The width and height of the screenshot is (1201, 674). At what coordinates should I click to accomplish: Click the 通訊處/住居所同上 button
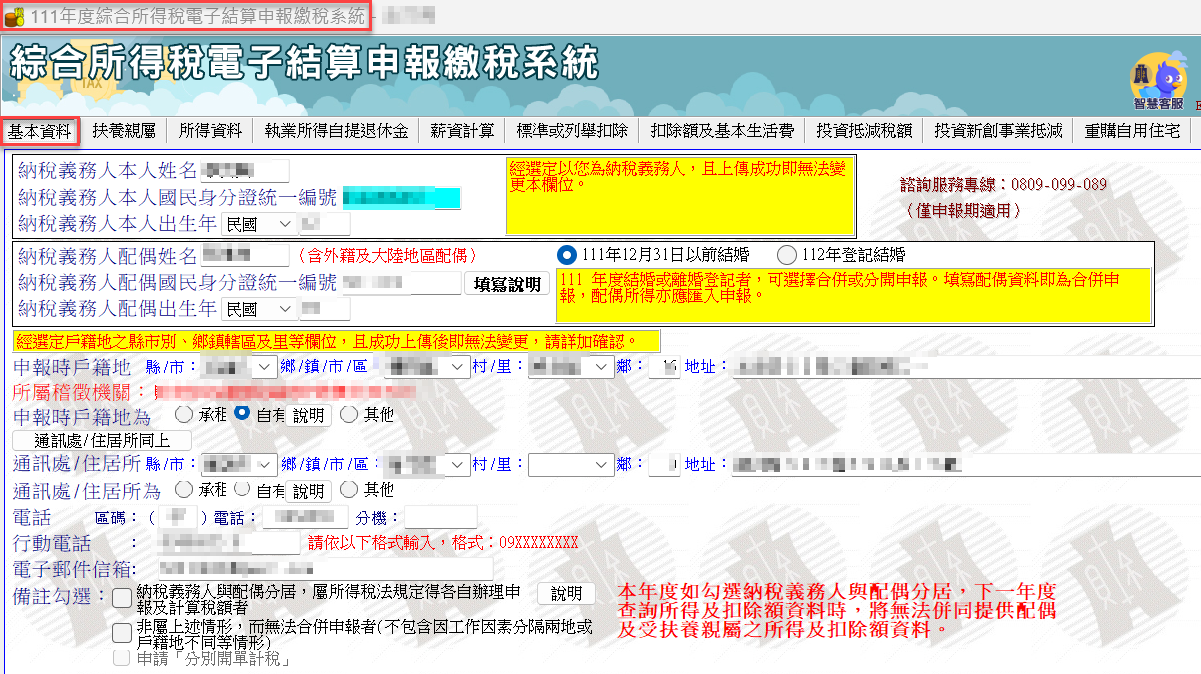102,440
